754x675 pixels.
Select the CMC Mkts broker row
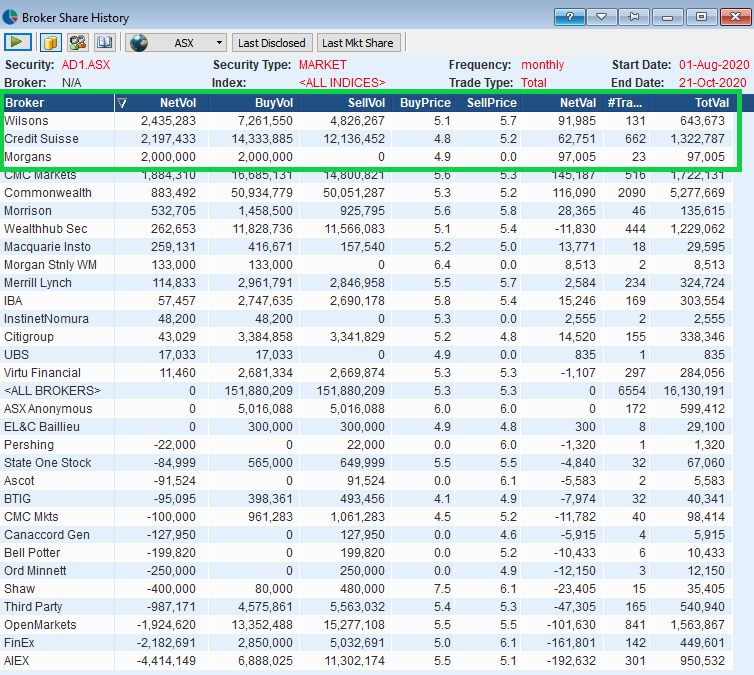pyautogui.click(x=368, y=517)
